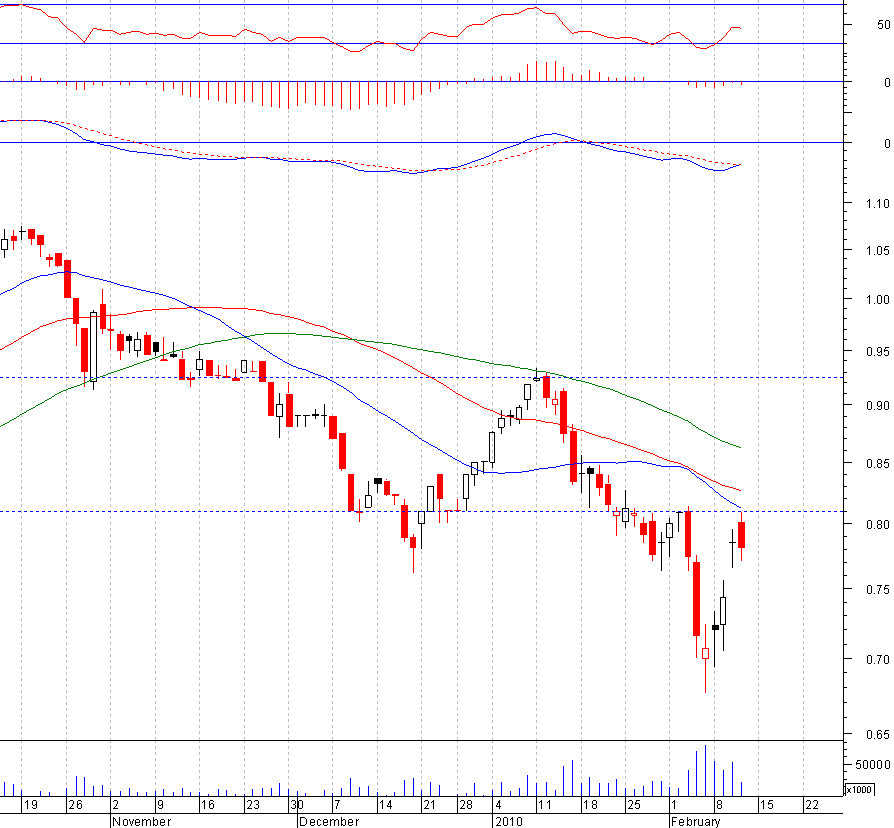Select the 1.00 price level label

coord(877,299)
